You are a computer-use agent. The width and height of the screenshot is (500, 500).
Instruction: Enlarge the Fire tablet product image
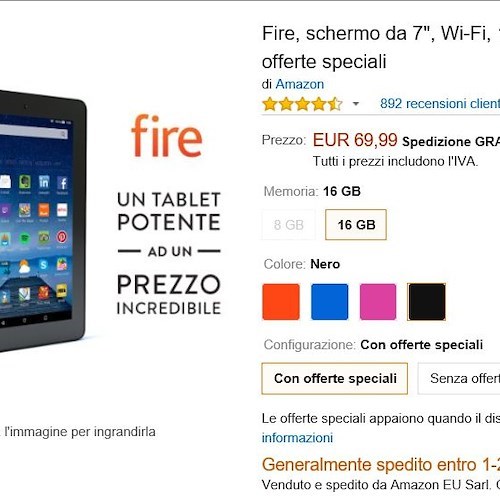(x=43, y=221)
